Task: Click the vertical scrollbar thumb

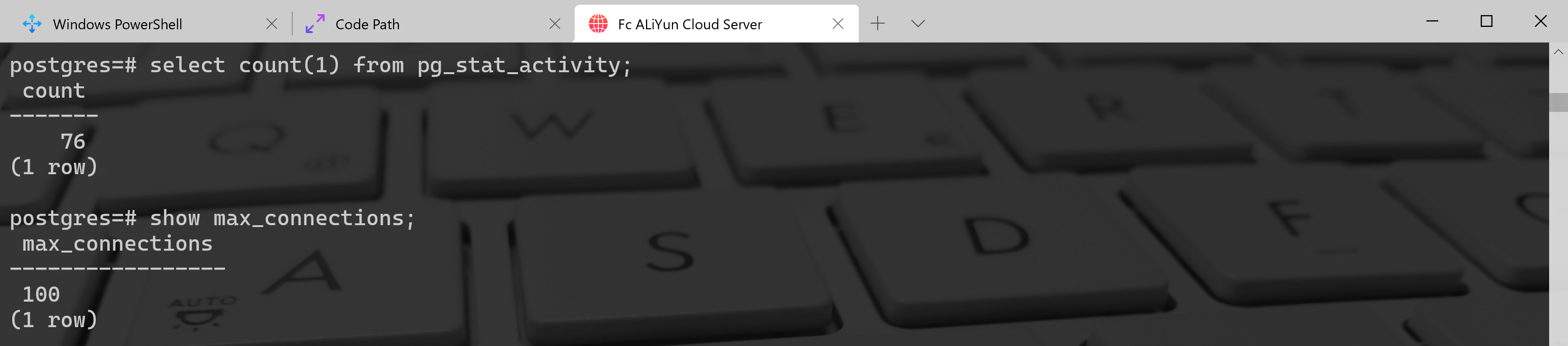Action: coord(1558,102)
